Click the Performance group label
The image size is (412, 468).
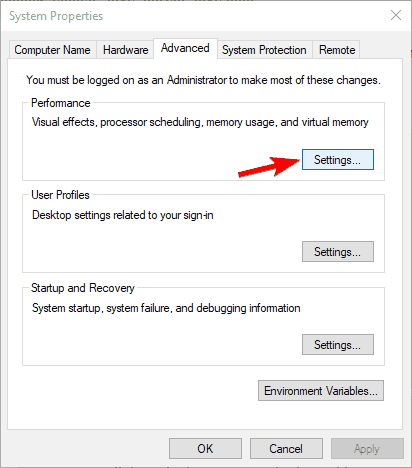(x=61, y=103)
